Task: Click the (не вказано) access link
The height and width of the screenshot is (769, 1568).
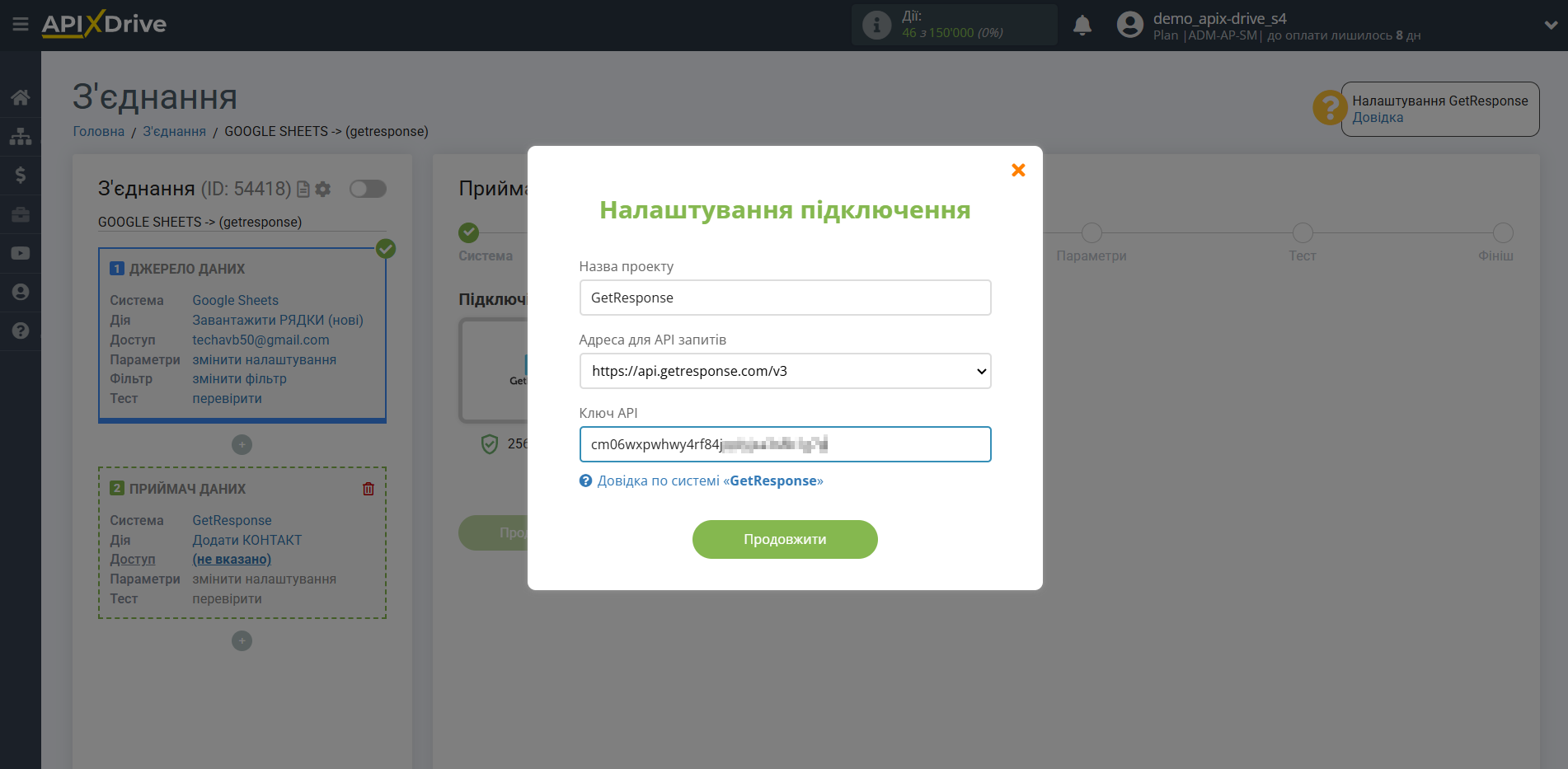Action: [x=232, y=559]
